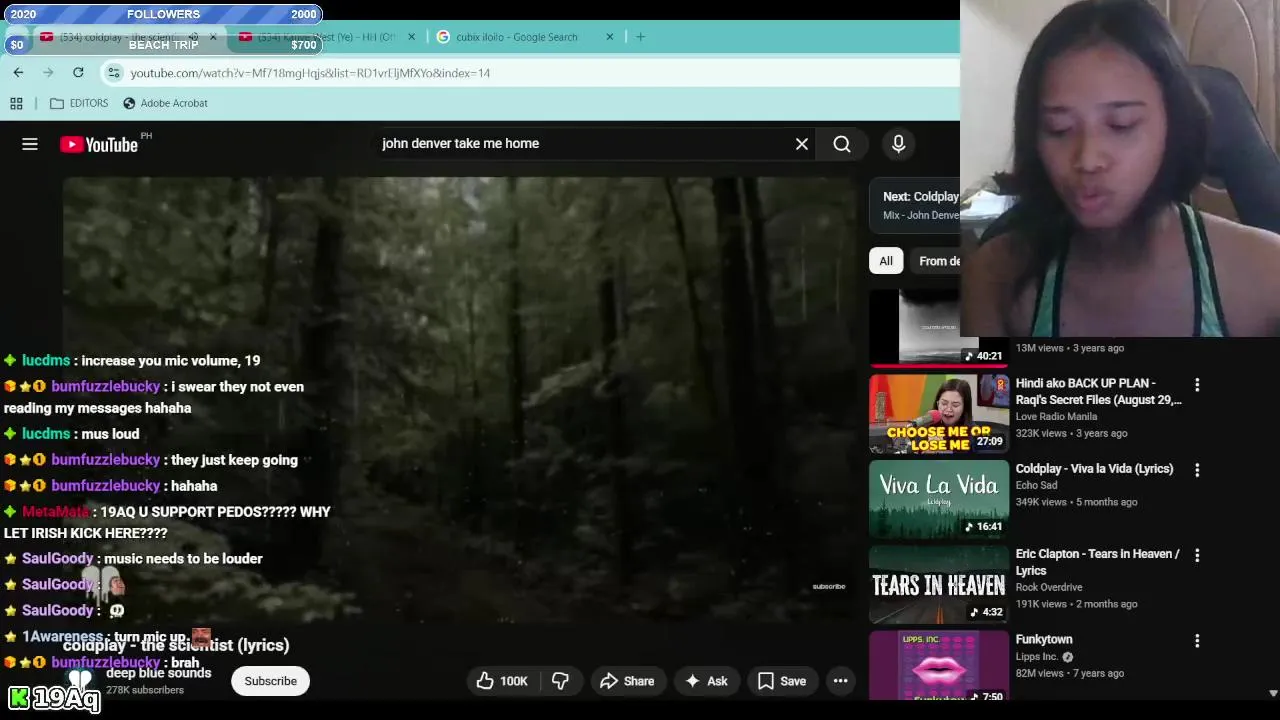Viewport: 1280px width, 720px height.
Task: Select the From de... filter chip
Action: coord(936,261)
